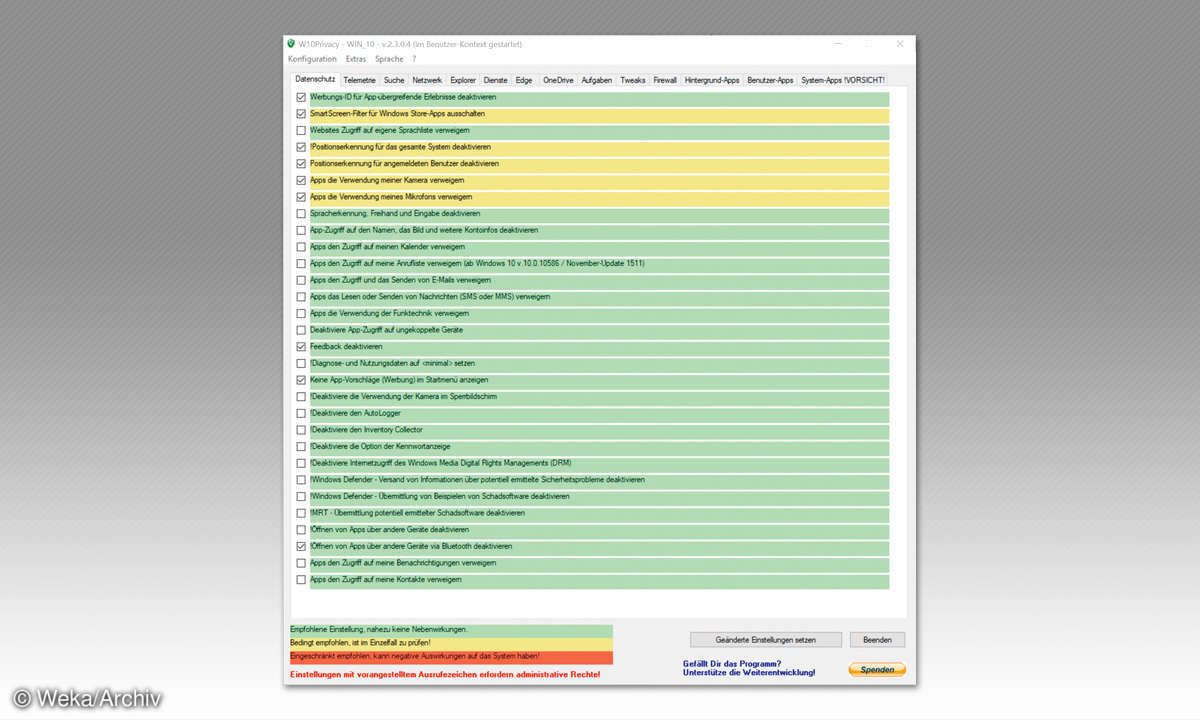1200x720 pixels.
Task: Uncheck Positionserkennung für das gesamte System checkbox
Action: 301,147
